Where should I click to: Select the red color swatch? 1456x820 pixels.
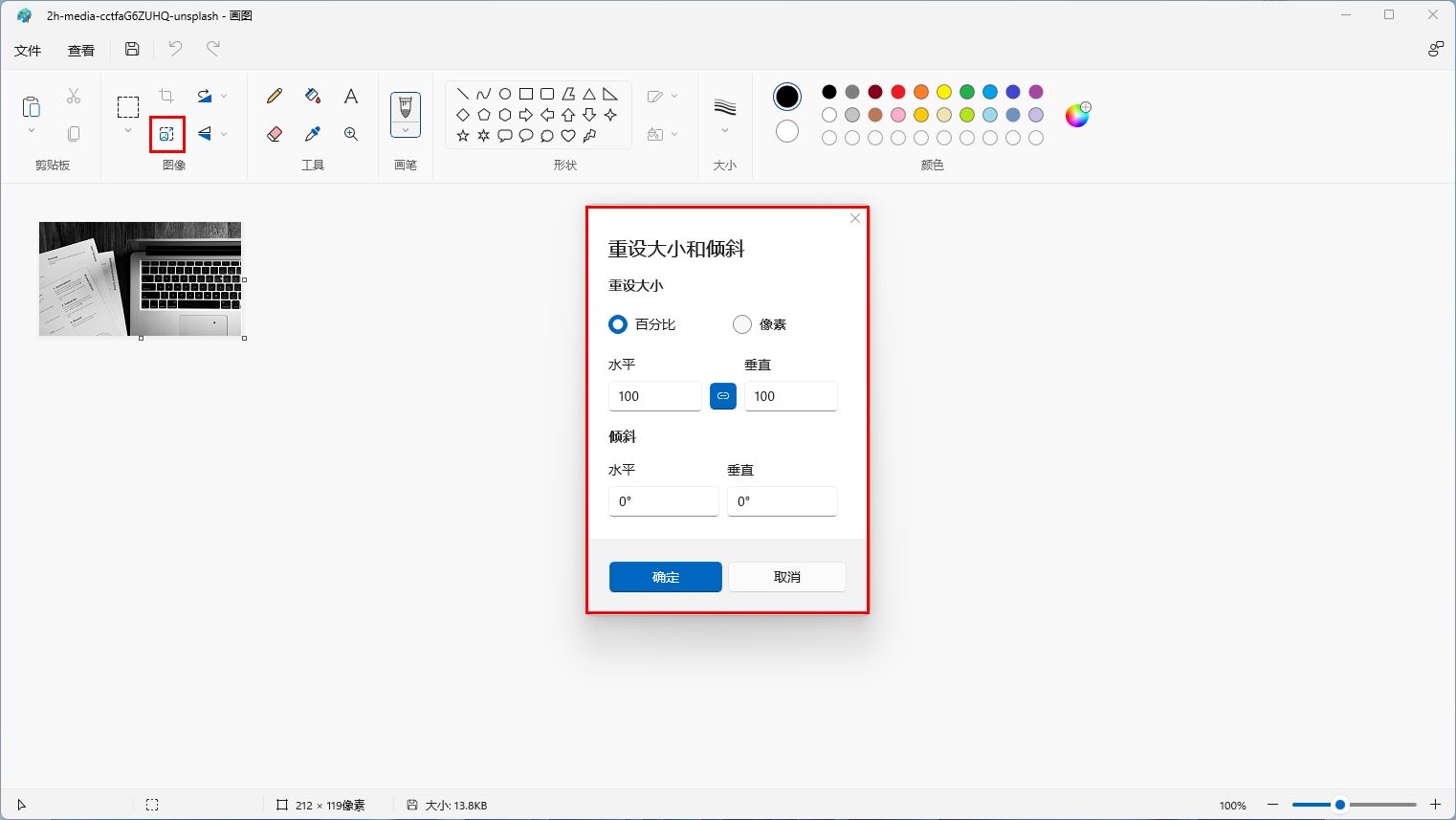click(897, 91)
